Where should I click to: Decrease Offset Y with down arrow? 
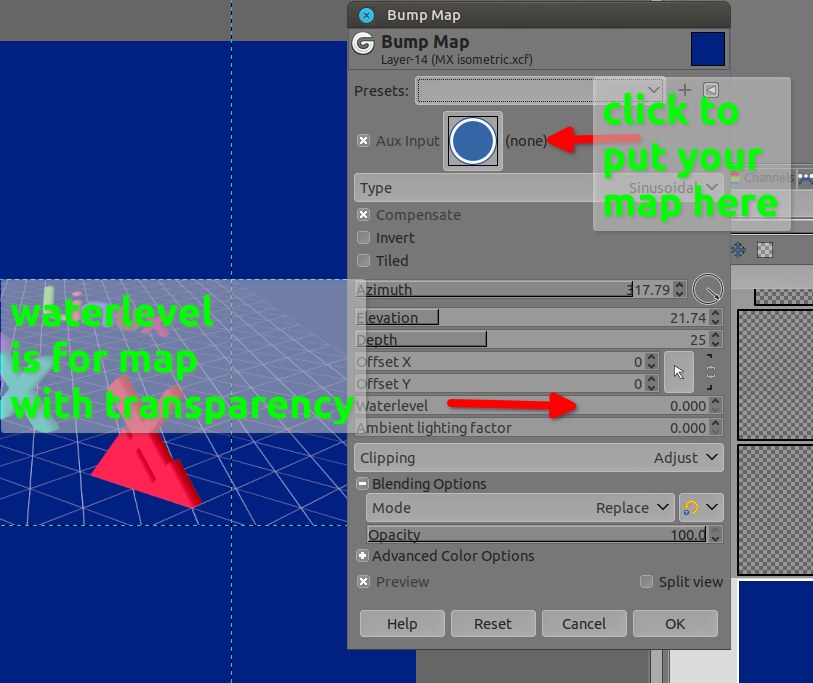[x=652, y=388]
